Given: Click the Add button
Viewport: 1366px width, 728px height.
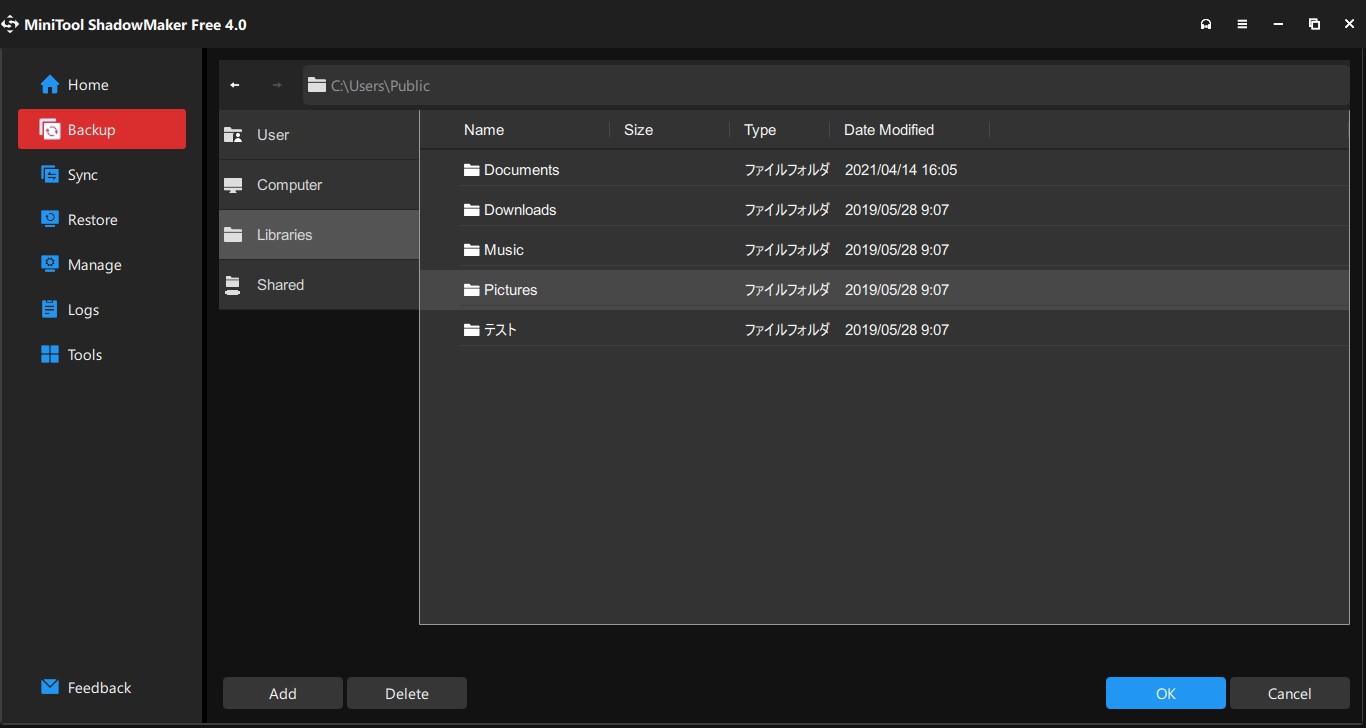Looking at the screenshot, I should (x=283, y=694).
